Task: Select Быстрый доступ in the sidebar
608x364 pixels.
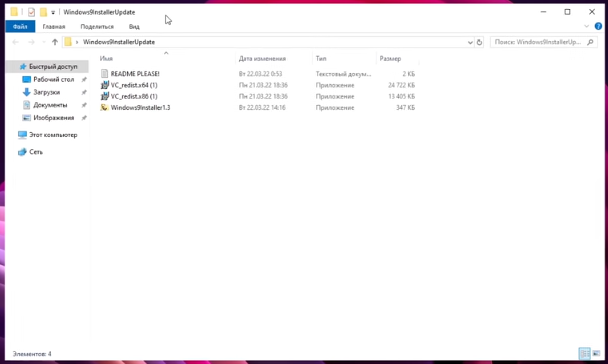Action: pyautogui.click(x=53, y=67)
